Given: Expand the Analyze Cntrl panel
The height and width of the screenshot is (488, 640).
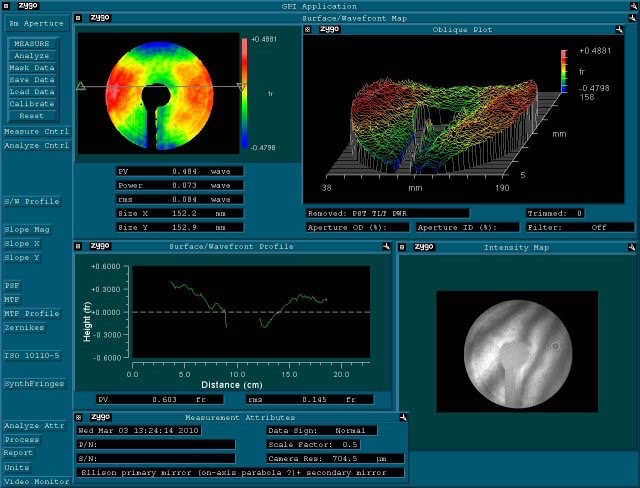Looking at the screenshot, I should pyautogui.click(x=36, y=145).
